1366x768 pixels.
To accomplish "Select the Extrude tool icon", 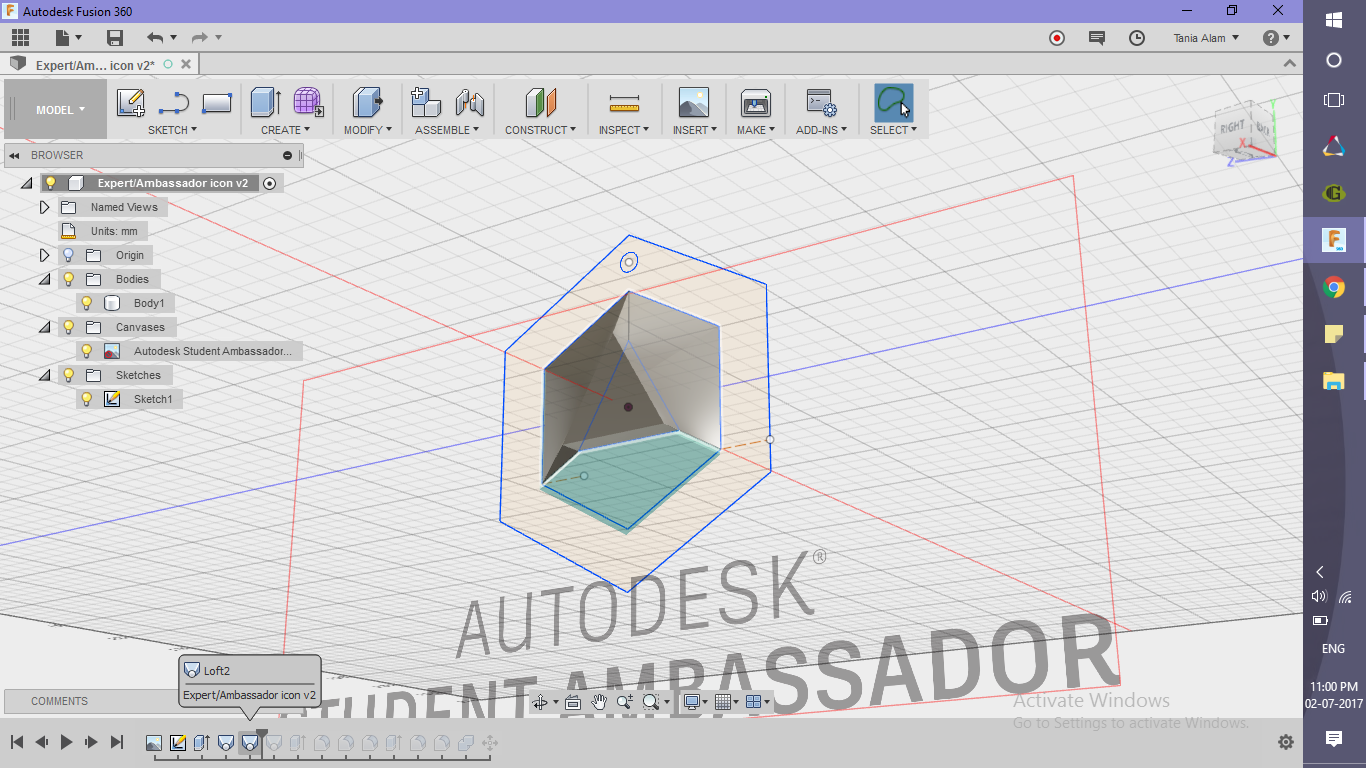I will (265, 103).
